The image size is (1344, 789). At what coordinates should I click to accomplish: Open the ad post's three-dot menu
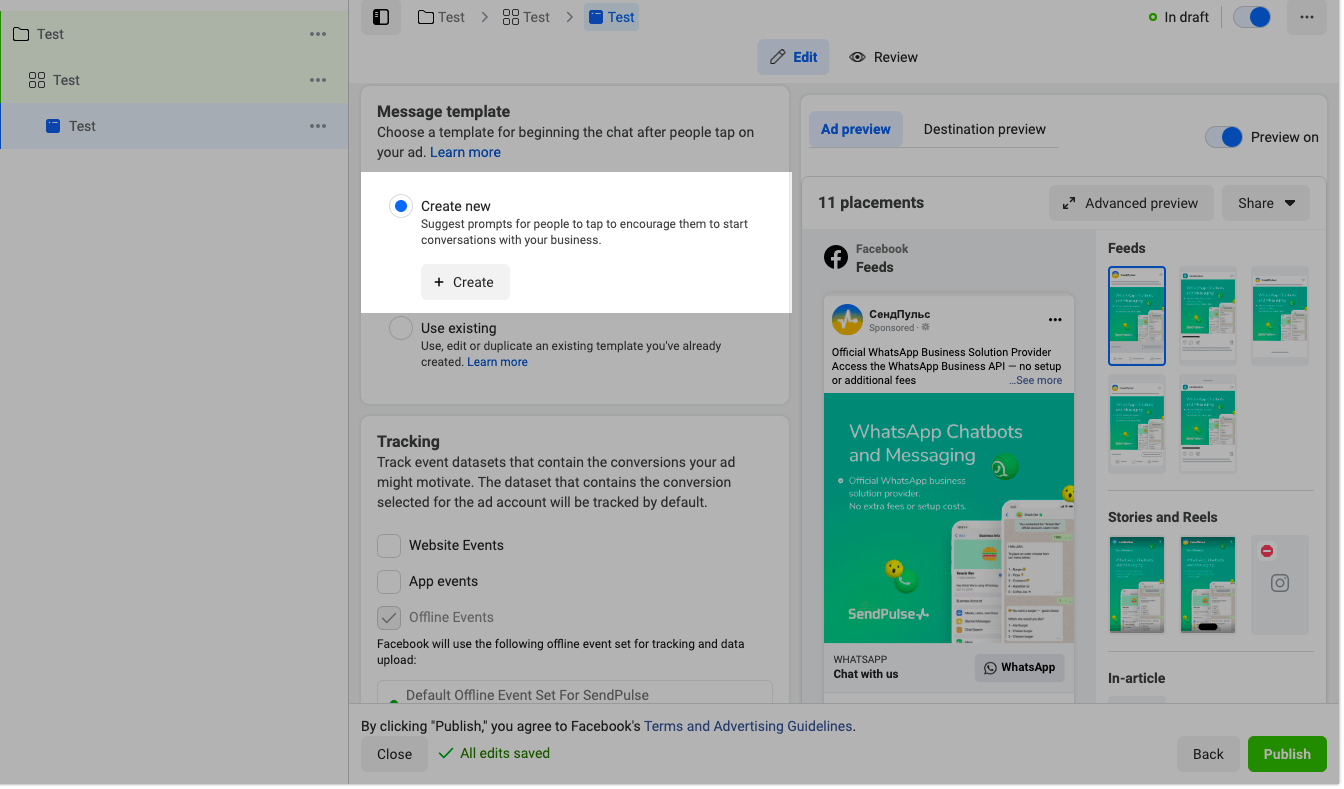(1054, 320)
